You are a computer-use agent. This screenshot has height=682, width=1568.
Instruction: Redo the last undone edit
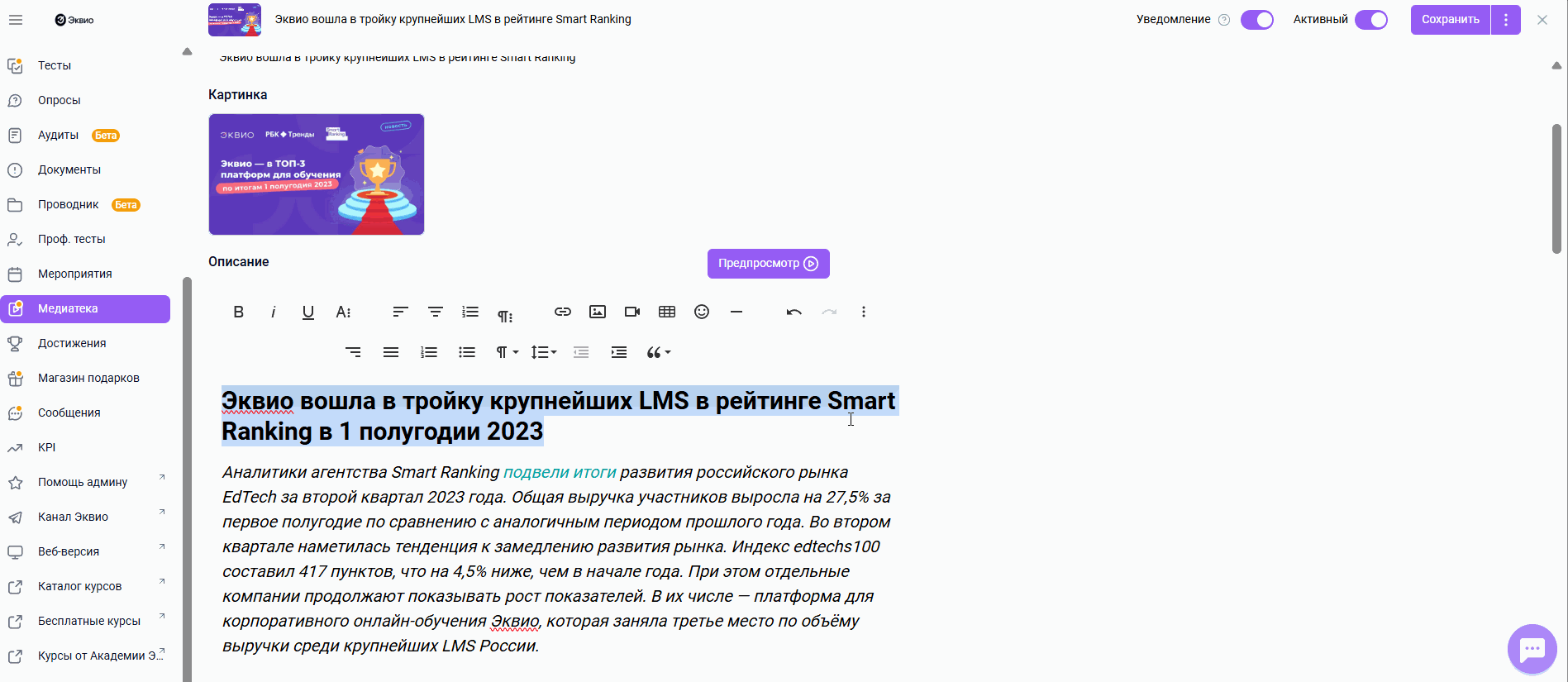coord(829,312)
